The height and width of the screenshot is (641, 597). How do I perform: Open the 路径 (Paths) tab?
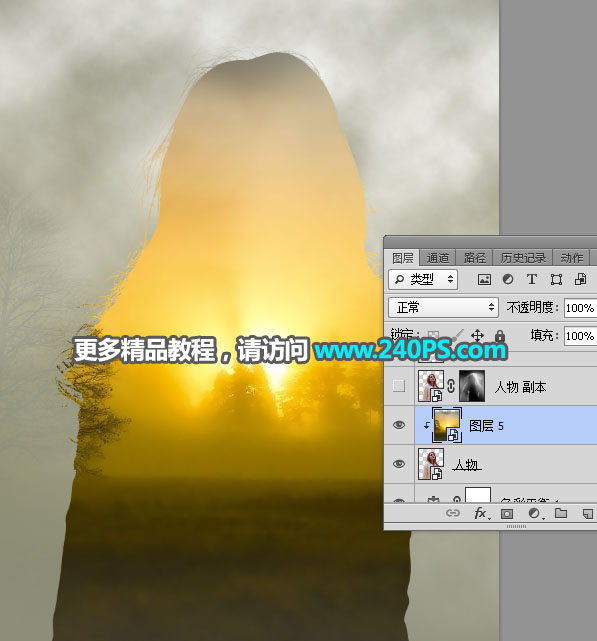[475, 258]
